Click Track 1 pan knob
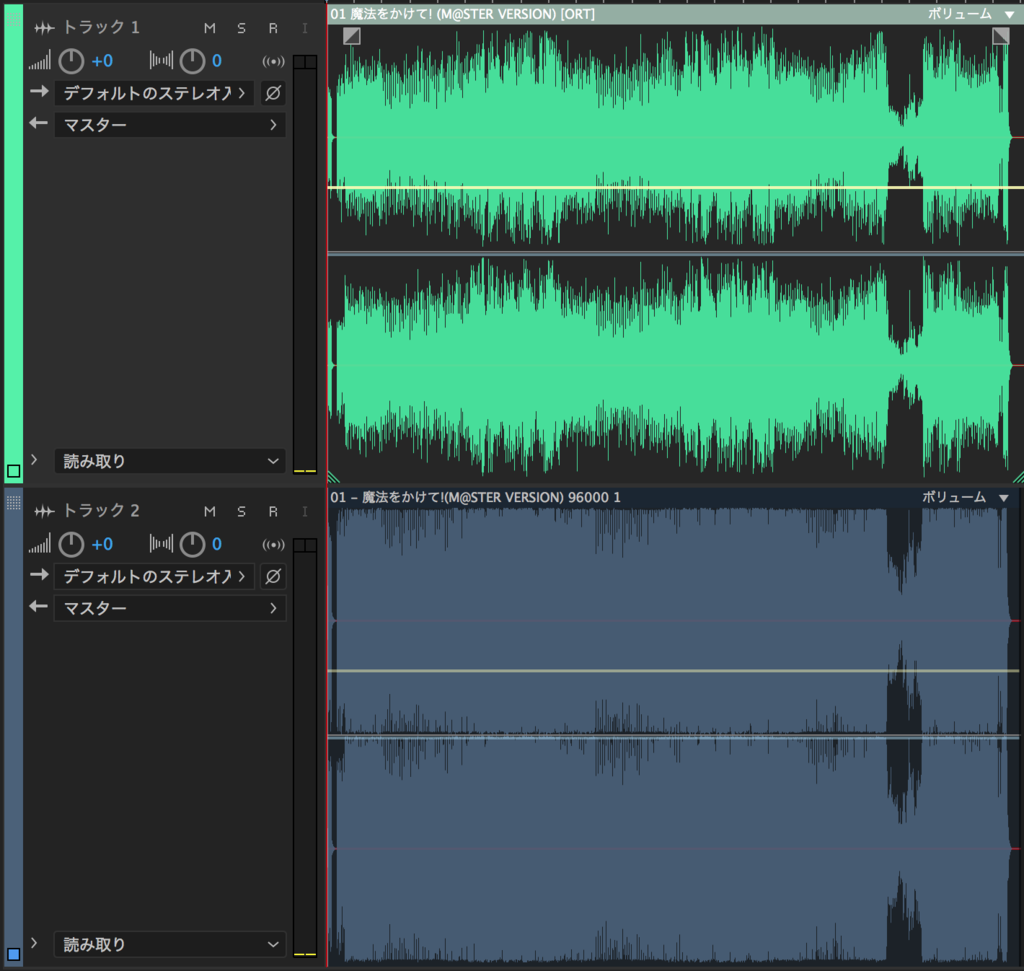The width and height of the screenshot is (1024, 971). (193, 61)
